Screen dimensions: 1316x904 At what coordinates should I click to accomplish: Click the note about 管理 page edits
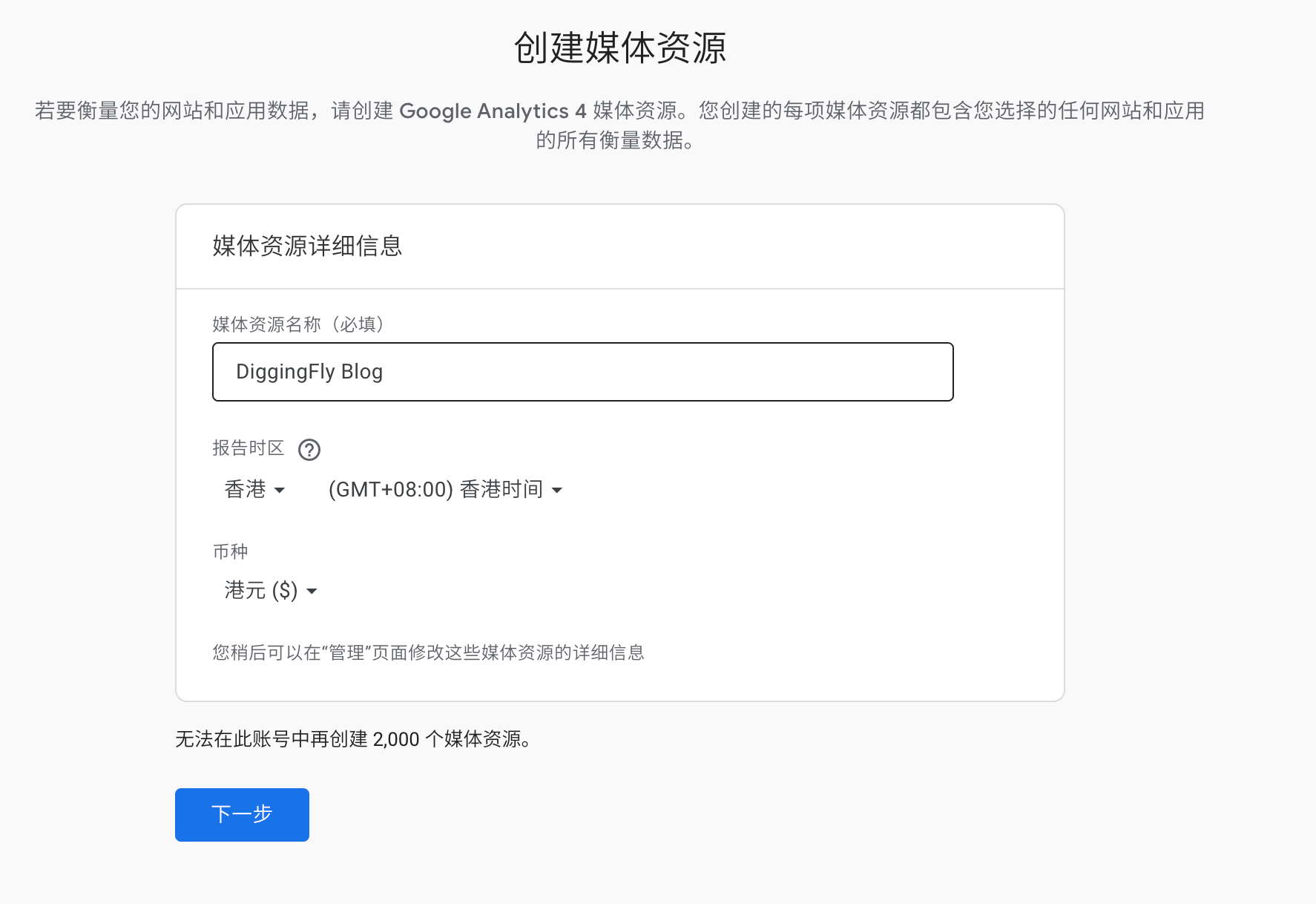pyautogui.click(x=428, y=652)
